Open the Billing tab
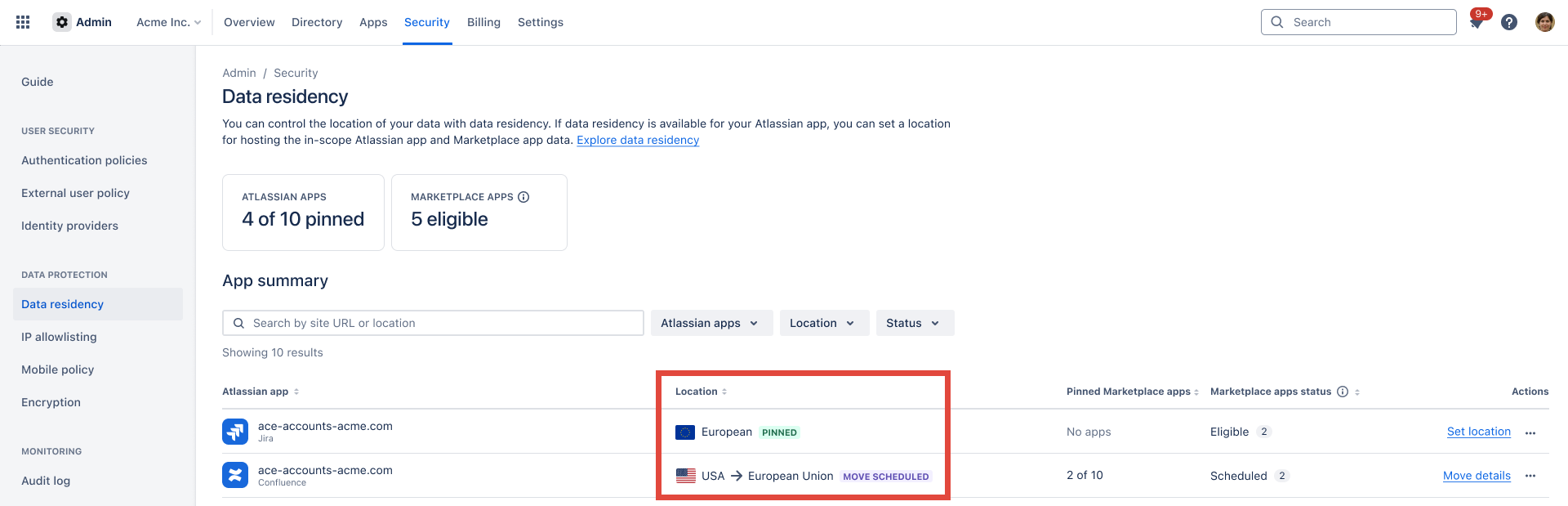 click(x=483, y=22)
